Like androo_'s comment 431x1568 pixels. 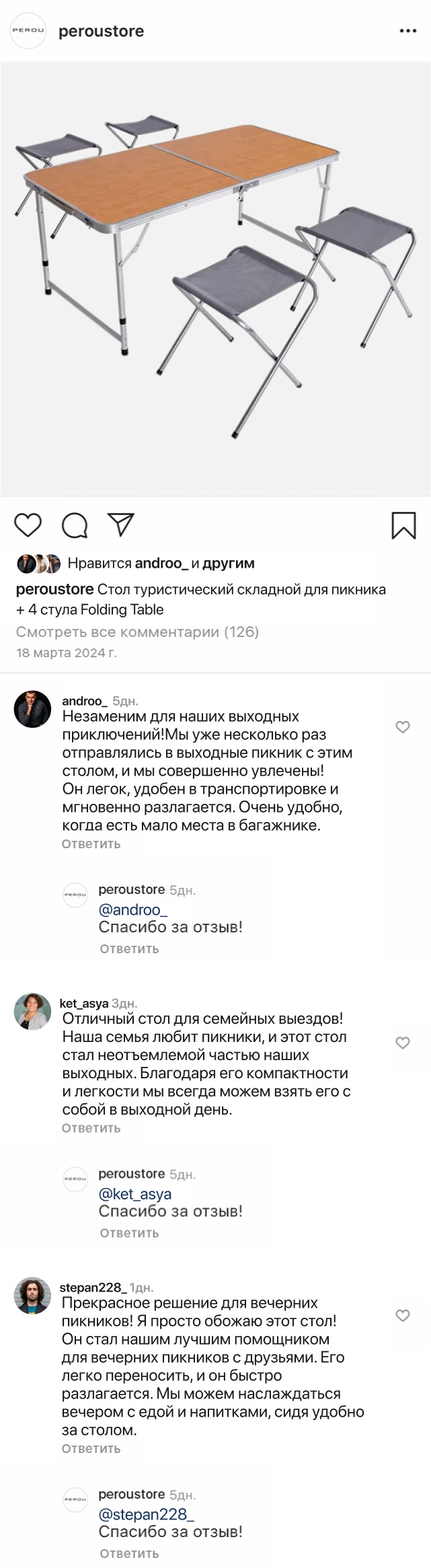403,727
